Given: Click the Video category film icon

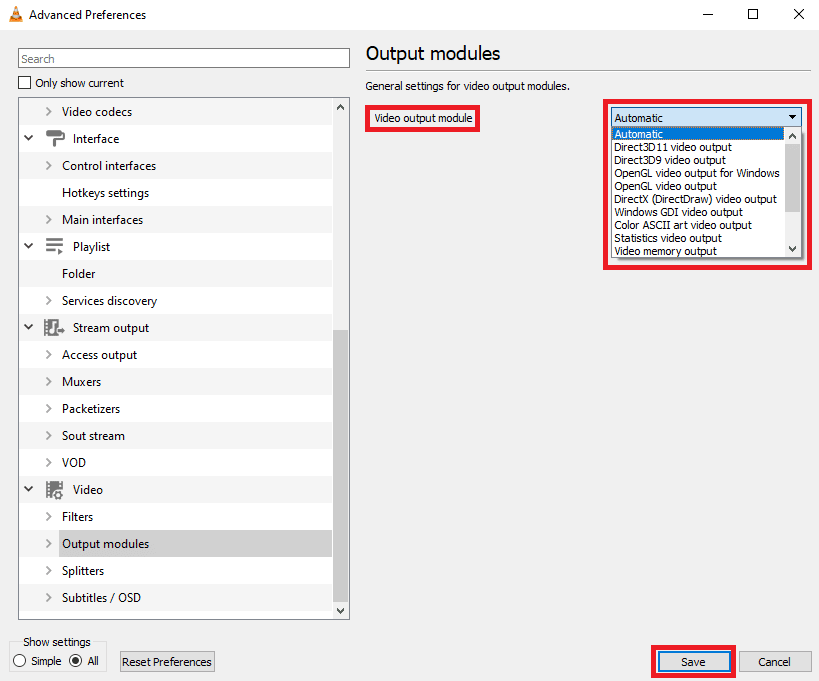Looking at the screenshot, I should [54, 490].
